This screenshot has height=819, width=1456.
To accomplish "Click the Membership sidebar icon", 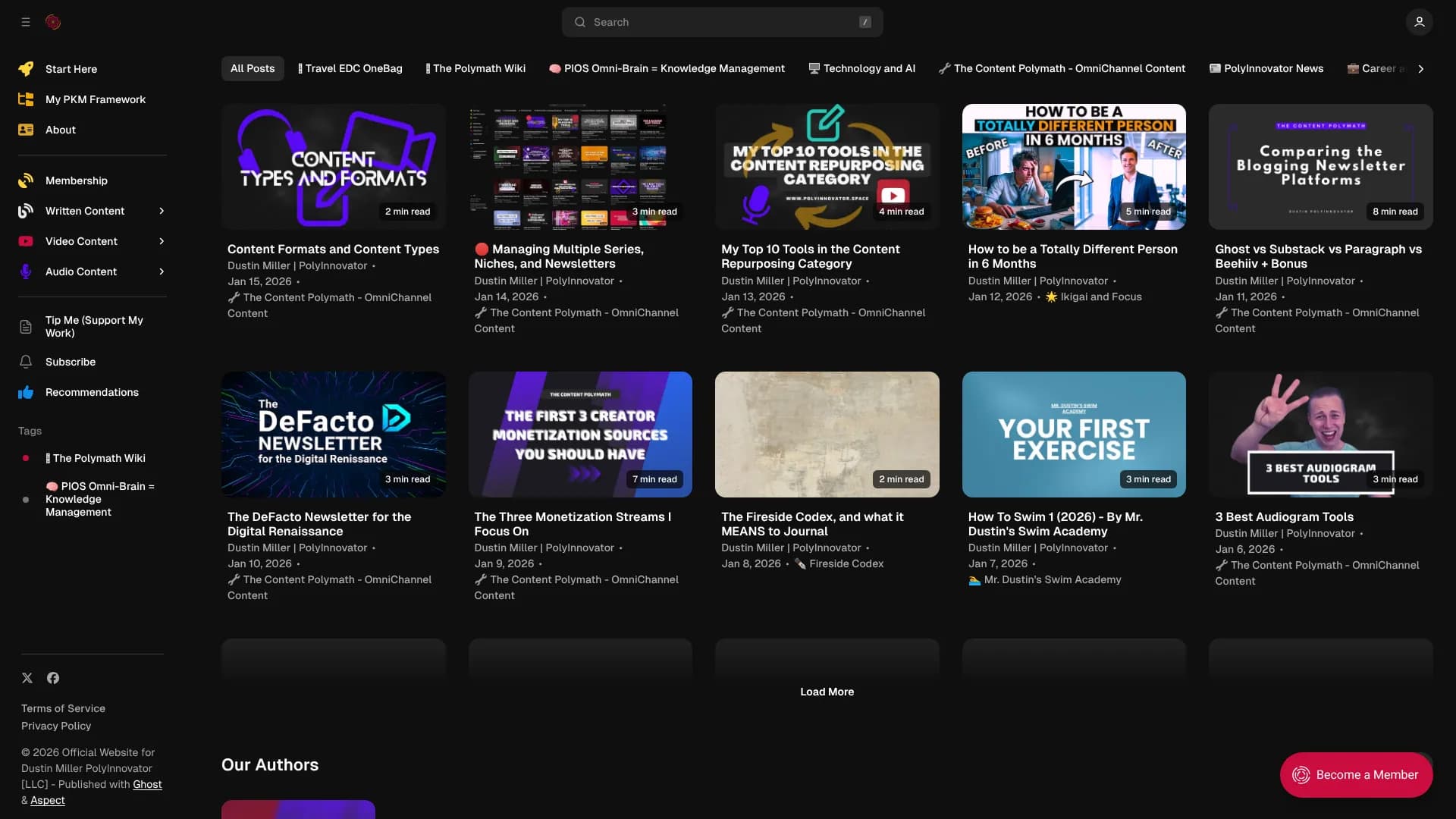I will [x=26, y=180].
